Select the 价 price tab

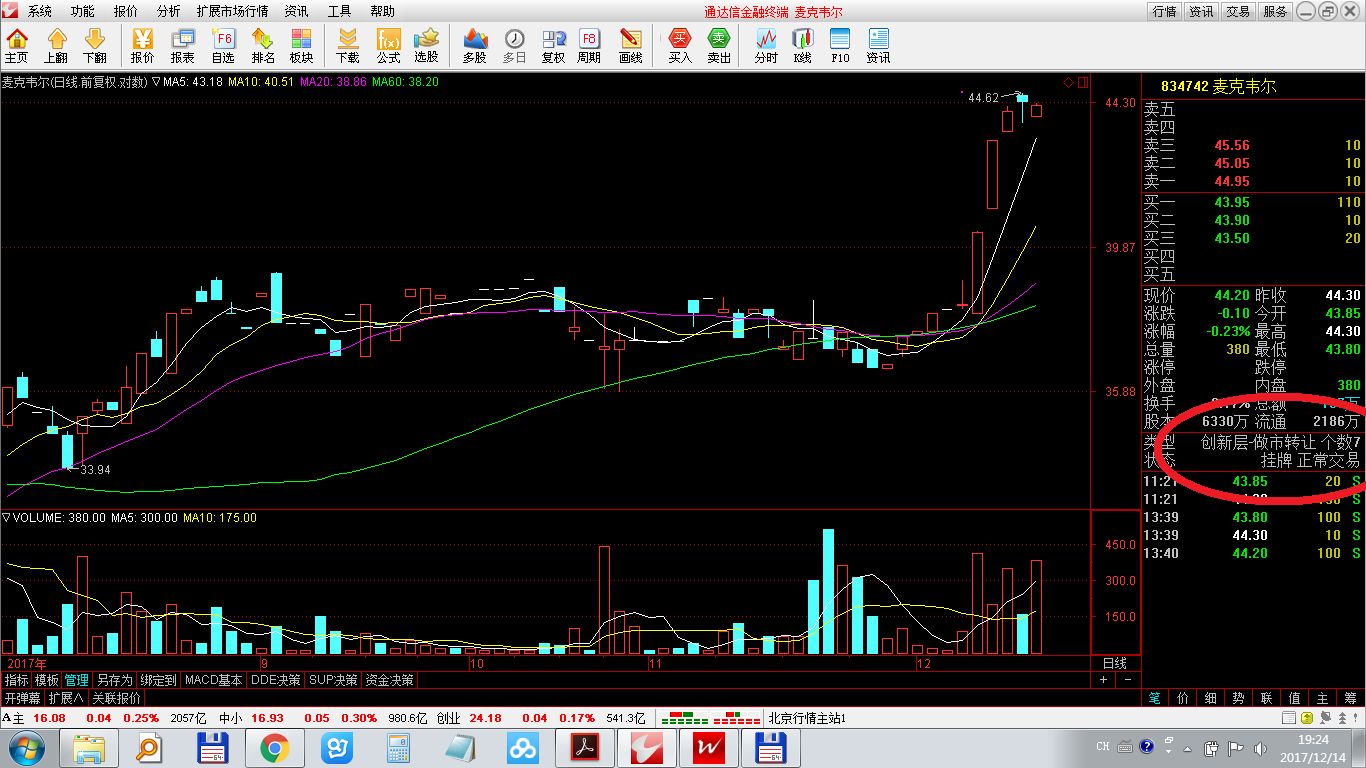pyautogui.click(x=1183, y=698)
